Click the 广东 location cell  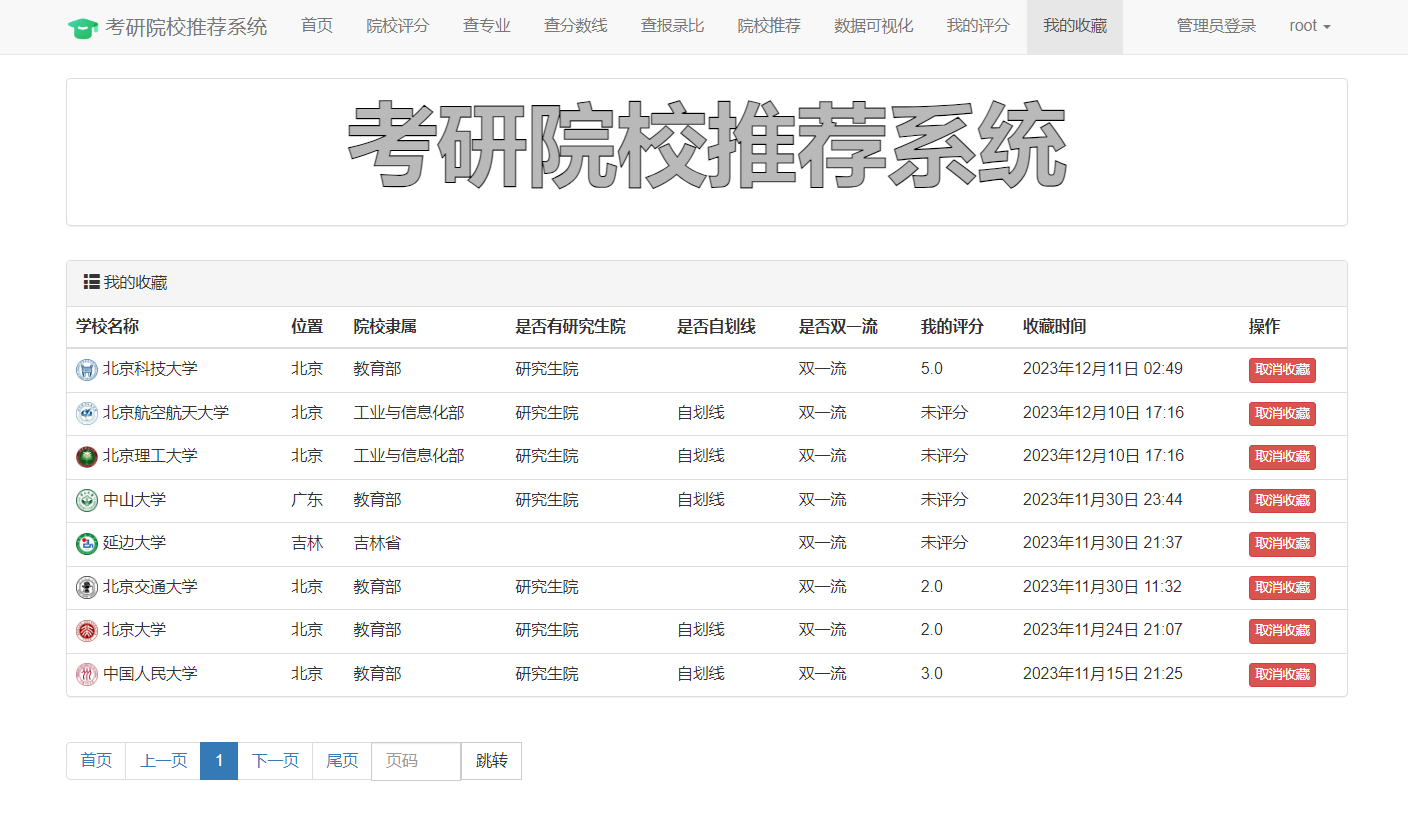307,499
